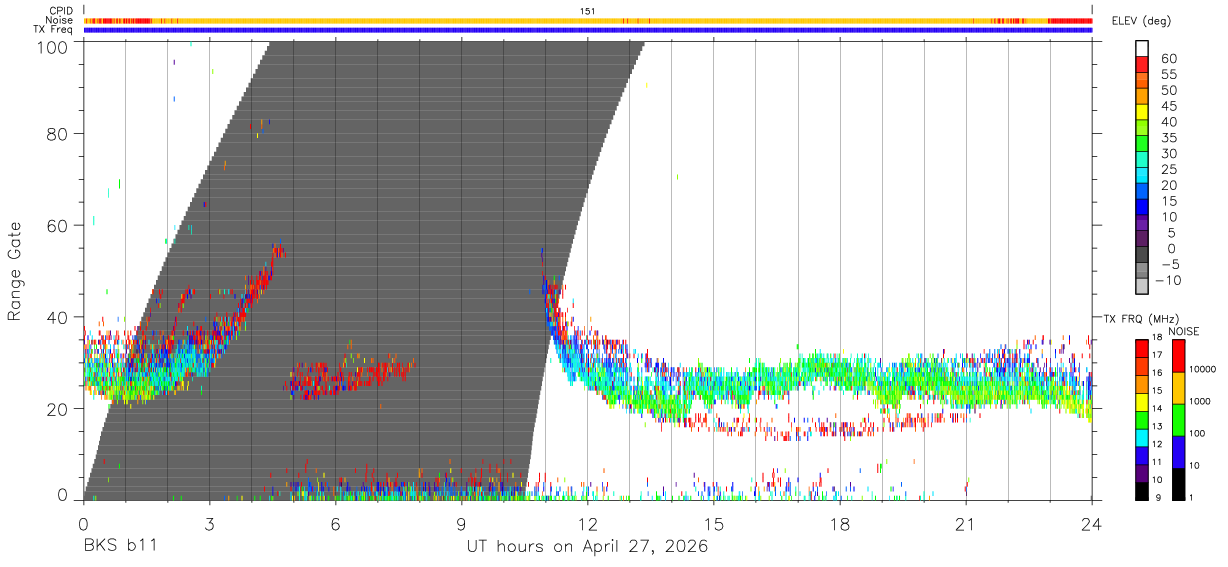Click the '15' UT hour tick label
The image size is (1228, 567).
(714, 524)
